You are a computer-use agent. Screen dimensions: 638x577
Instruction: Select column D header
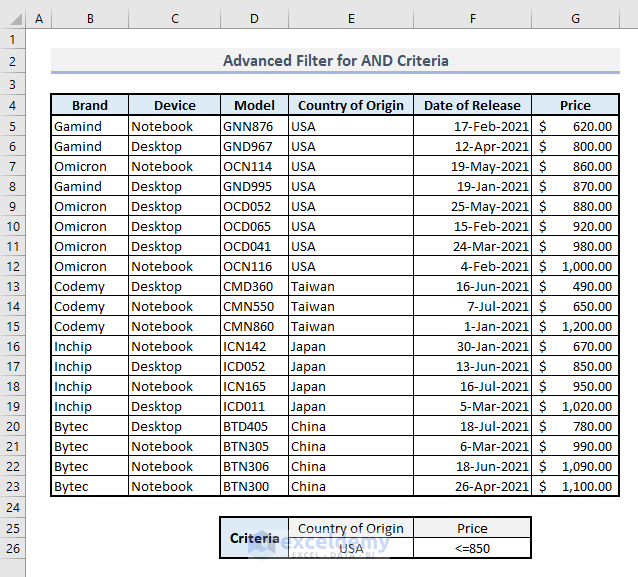tap(254, 19)
